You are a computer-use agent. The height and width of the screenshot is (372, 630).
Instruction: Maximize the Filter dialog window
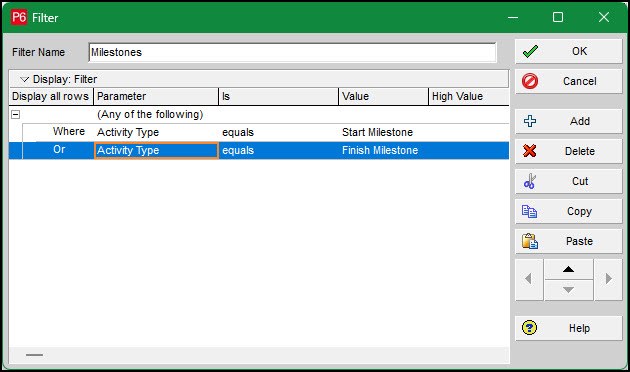tap(558, 17)
